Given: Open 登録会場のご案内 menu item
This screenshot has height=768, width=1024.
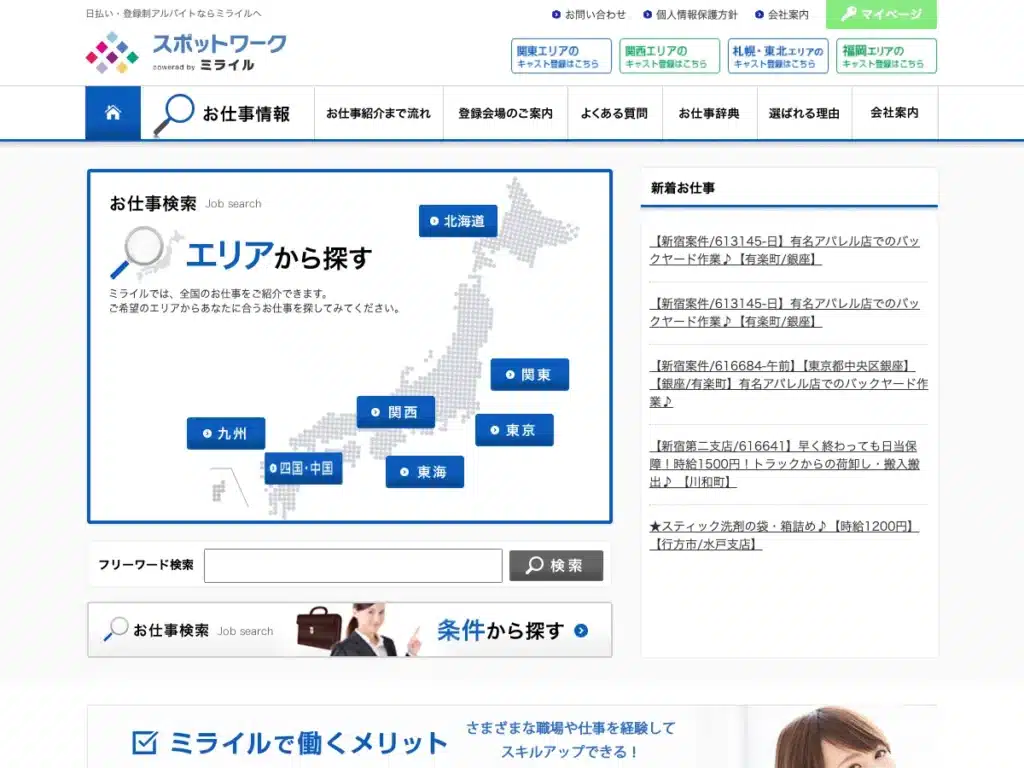Looking at the screenshot, I should [505, 114].
